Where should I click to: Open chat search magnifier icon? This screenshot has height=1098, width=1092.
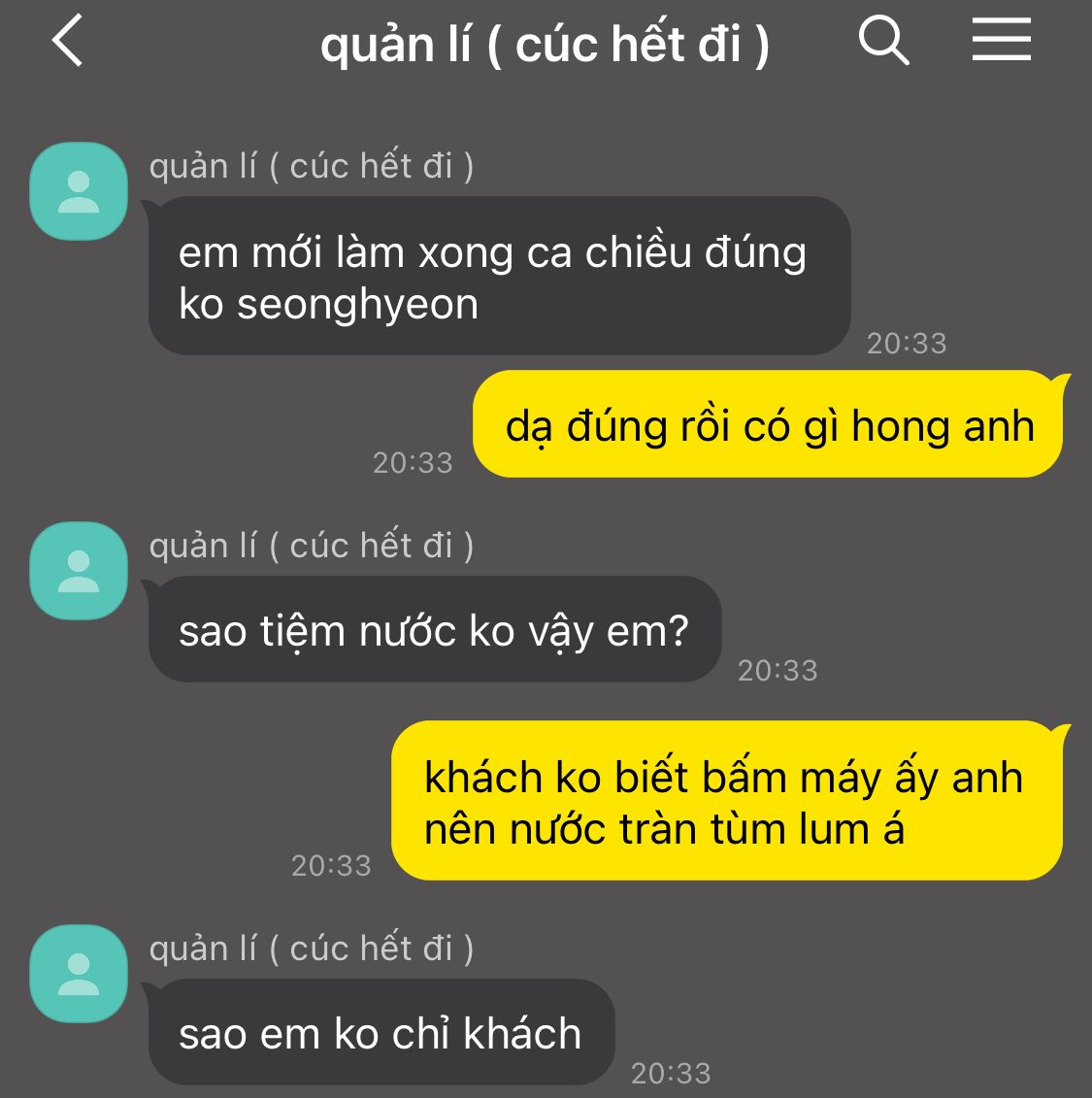click(883, 41)
